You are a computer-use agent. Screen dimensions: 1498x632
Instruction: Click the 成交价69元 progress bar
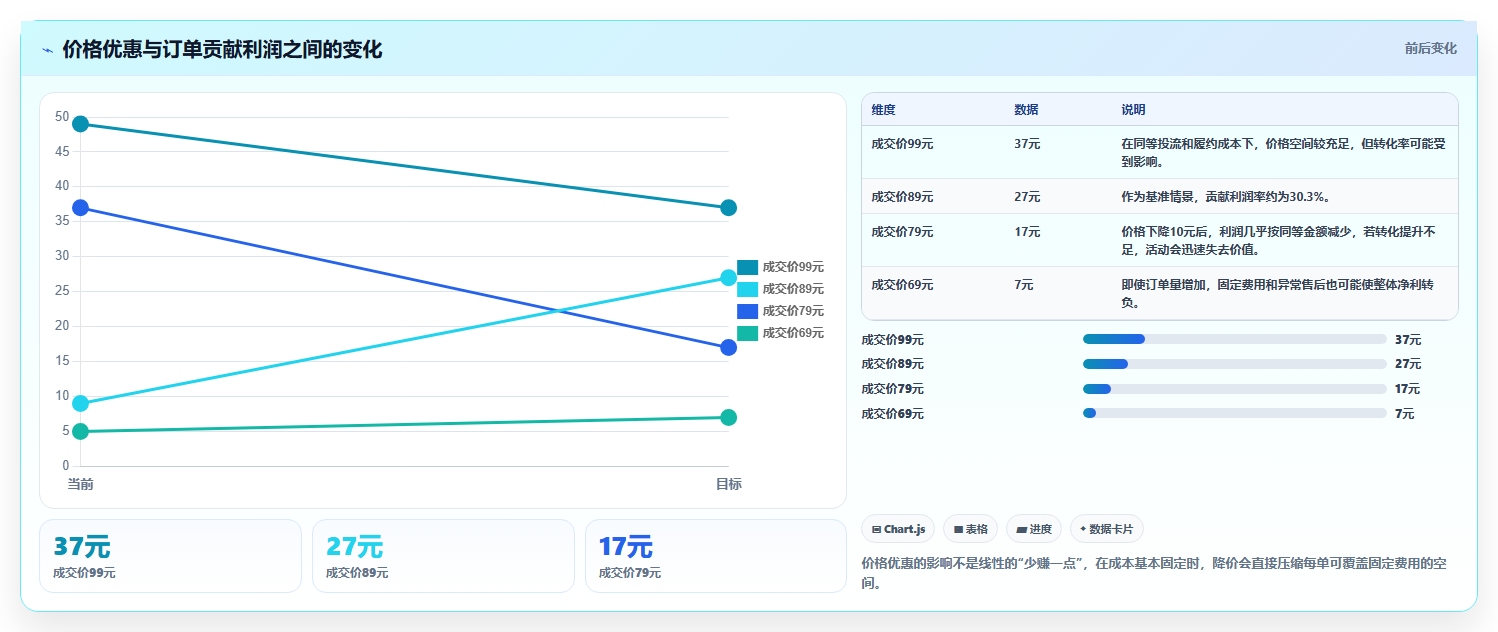click(x=1234, y=413)
